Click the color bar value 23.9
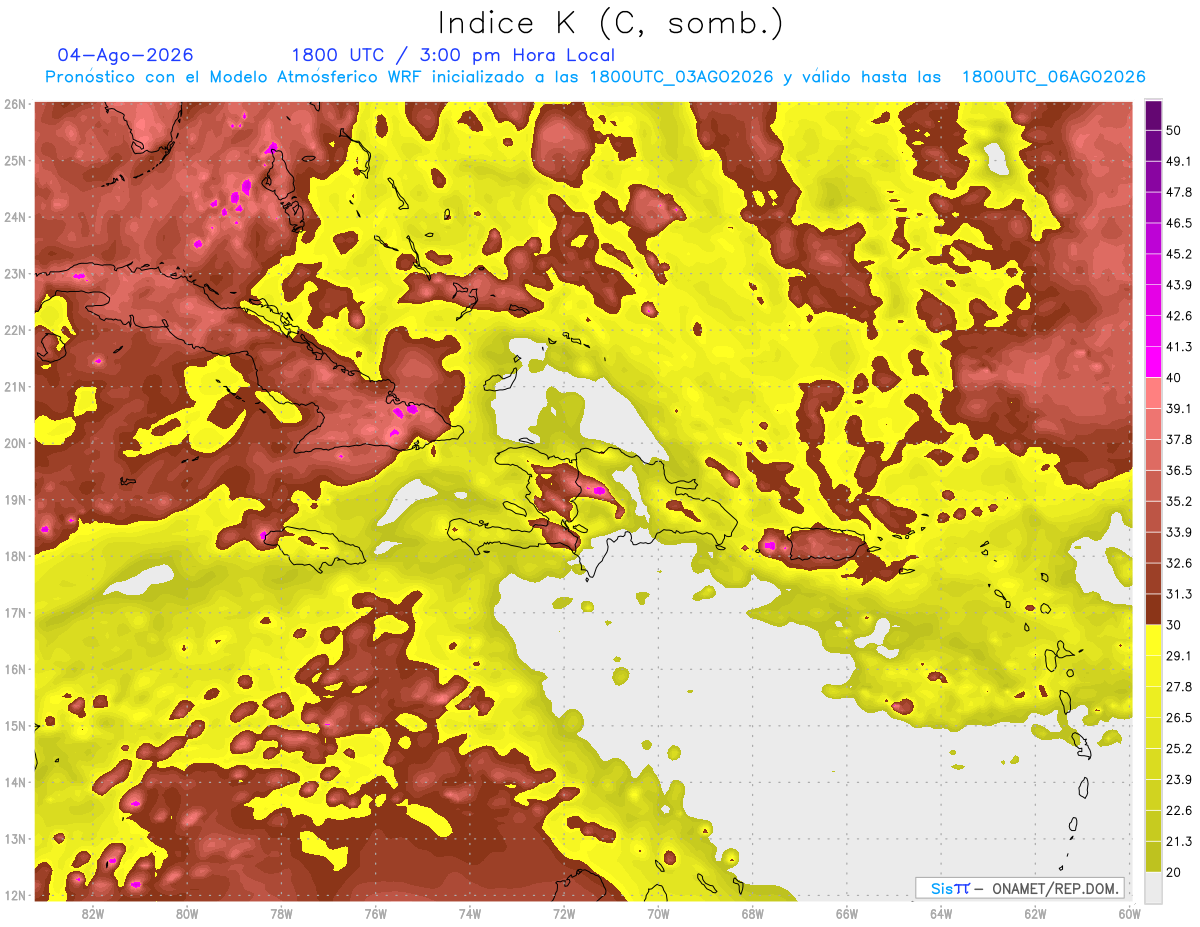The image size is (1200, 927). pos(1179,780)
